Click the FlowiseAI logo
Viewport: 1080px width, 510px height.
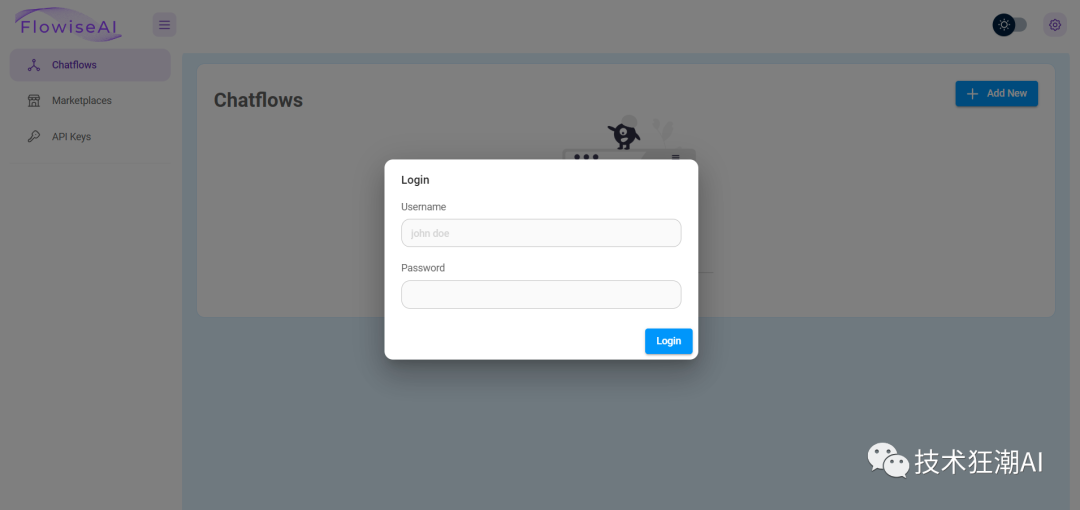point(69,24)
